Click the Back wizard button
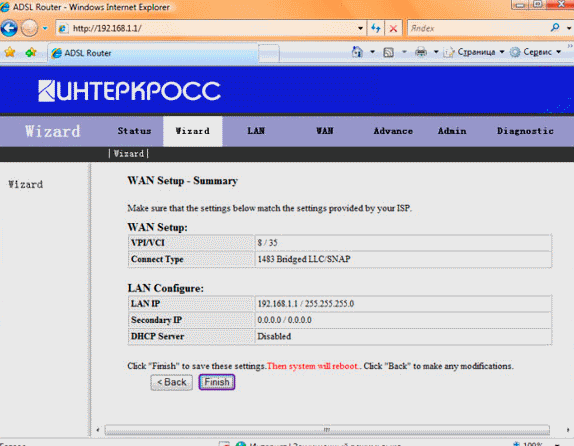Image resolution: width=574 pixels, height=446 pixels. click(172, 382)
